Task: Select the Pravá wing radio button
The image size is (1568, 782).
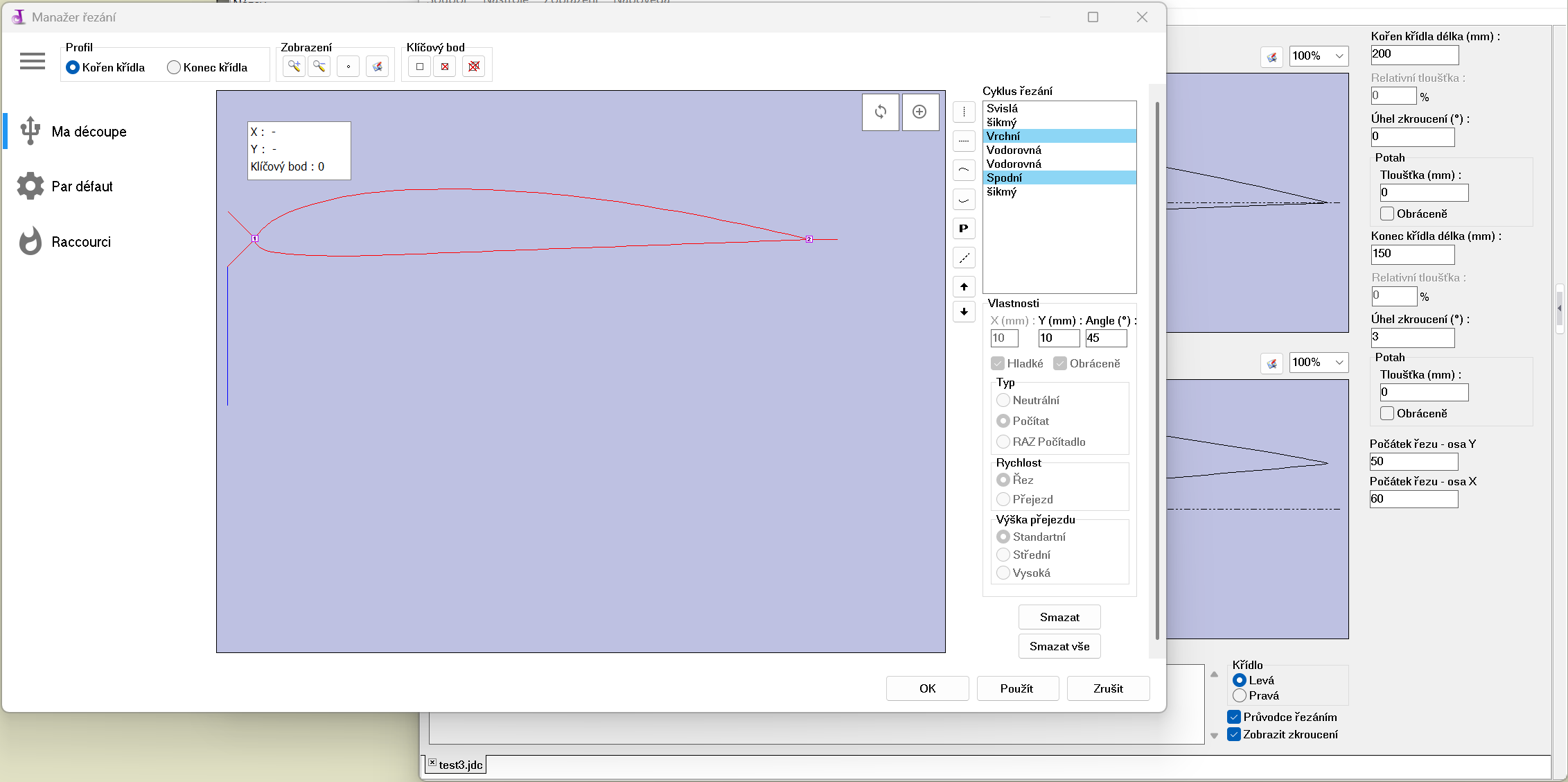Action: (1240, 695)
